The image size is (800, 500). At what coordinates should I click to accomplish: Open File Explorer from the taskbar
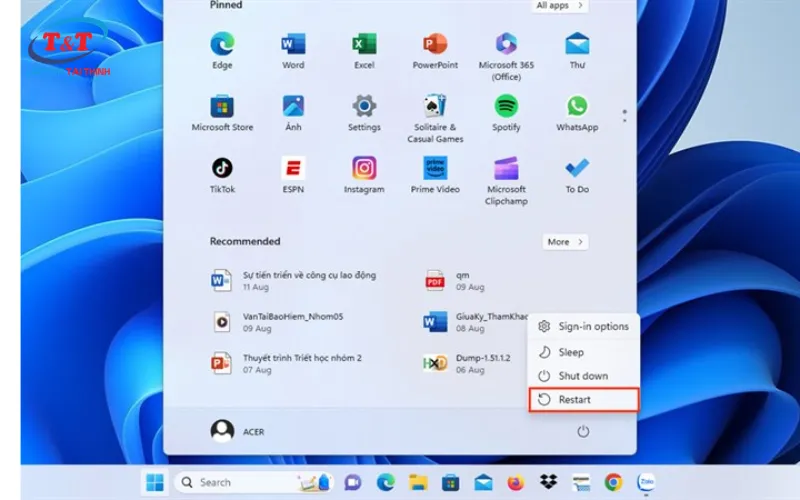418,482
